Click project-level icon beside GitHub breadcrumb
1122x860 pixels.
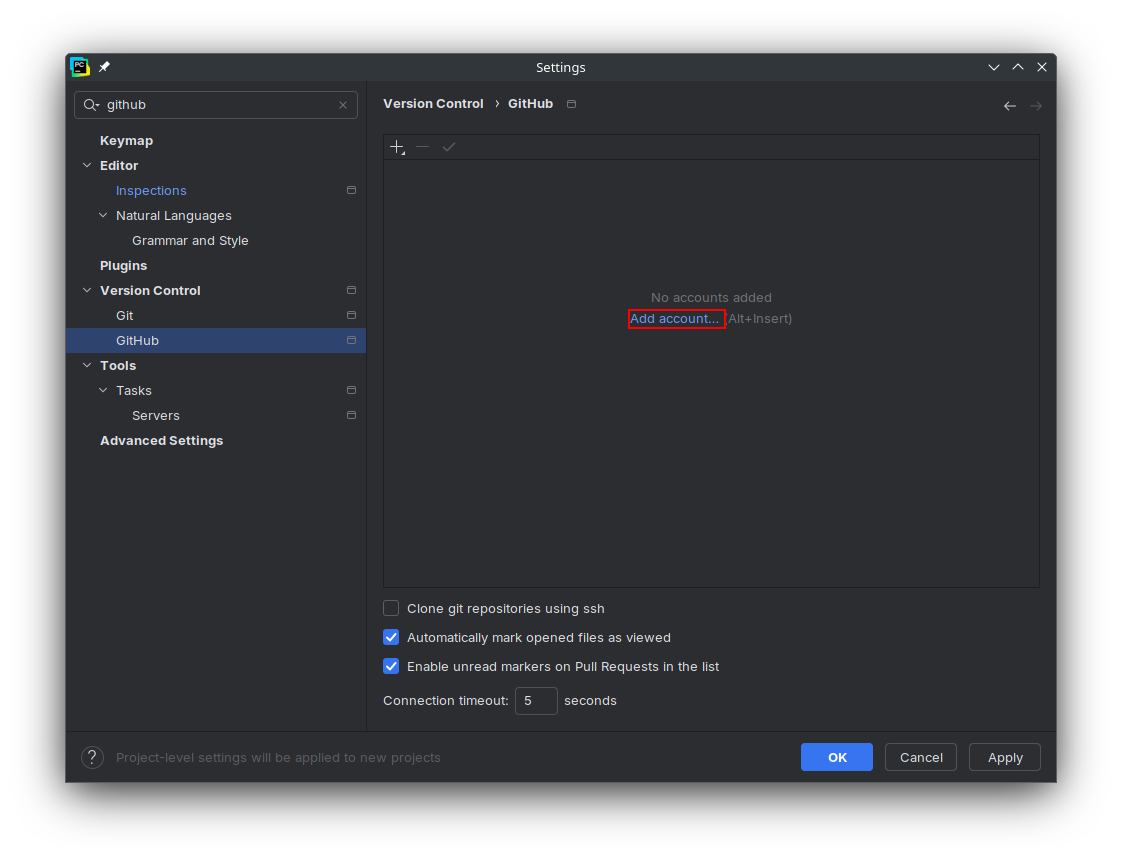point(571,104)
